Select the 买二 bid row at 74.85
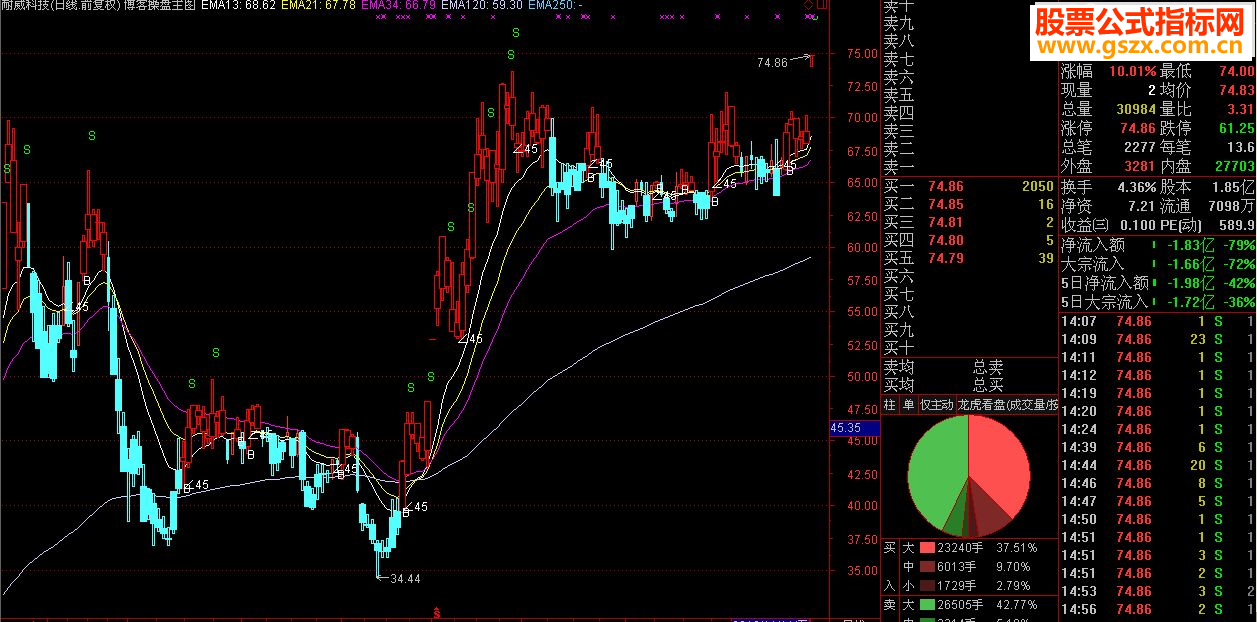The width and height of the screenshot is (1257, 622). point(969,204)
